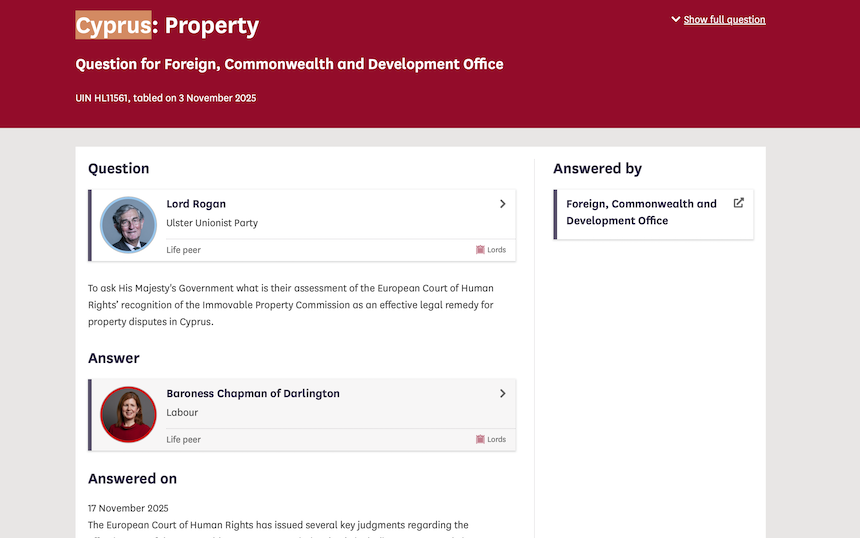Click the Ulster Unionist Party label
The height and width of the screenshot is (538, 860).
pos(212,223)
